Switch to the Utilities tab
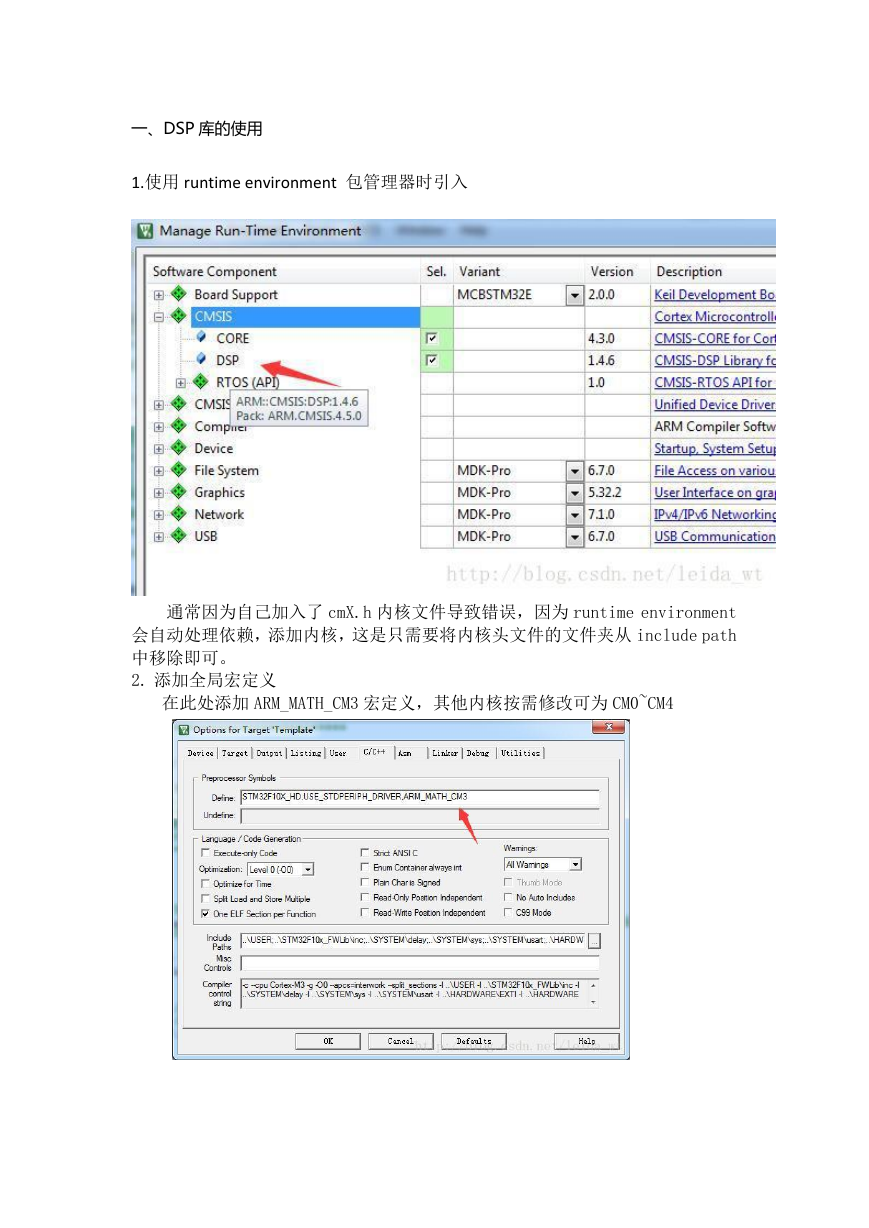The height and width of the screenshot is (1228, 869). [521, 753]
